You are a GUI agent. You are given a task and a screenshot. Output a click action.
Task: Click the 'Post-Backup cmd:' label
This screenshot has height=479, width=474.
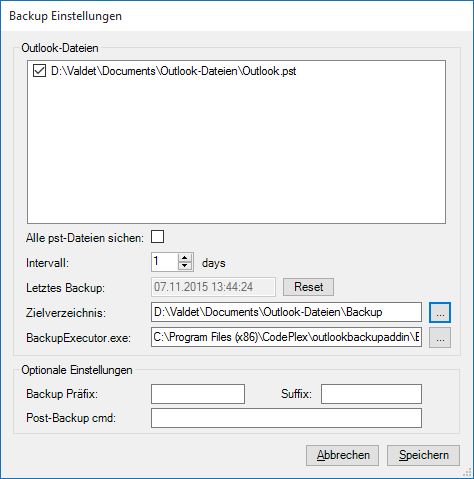pos(71,418)
